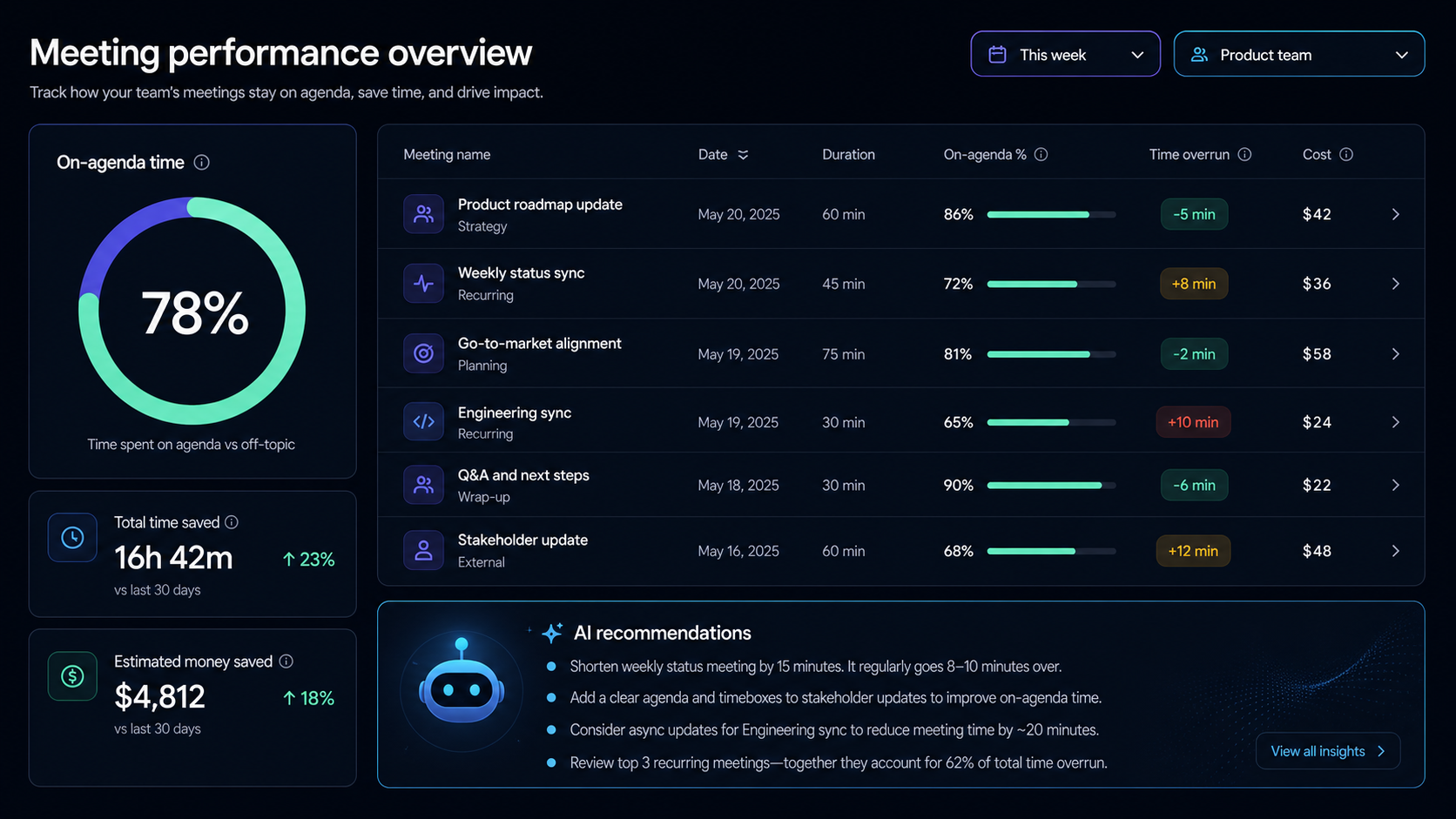
Task: Open Q&A and next steps meeting title
Action: 523,475
